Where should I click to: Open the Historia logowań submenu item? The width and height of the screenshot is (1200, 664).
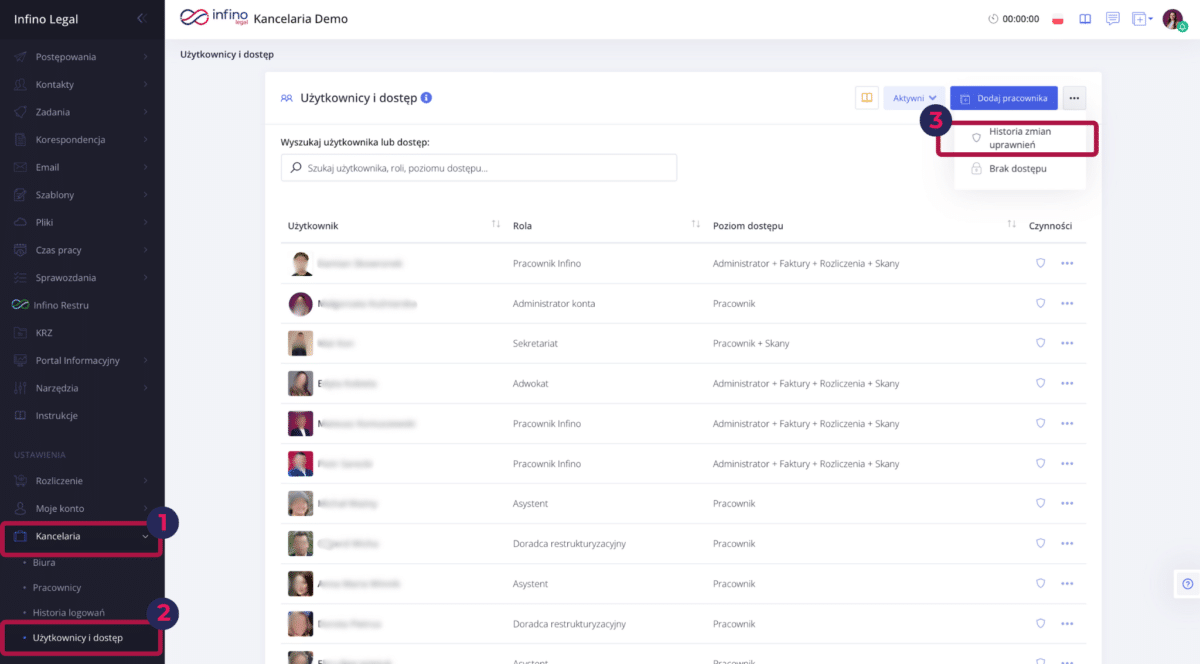coord(69,612)
